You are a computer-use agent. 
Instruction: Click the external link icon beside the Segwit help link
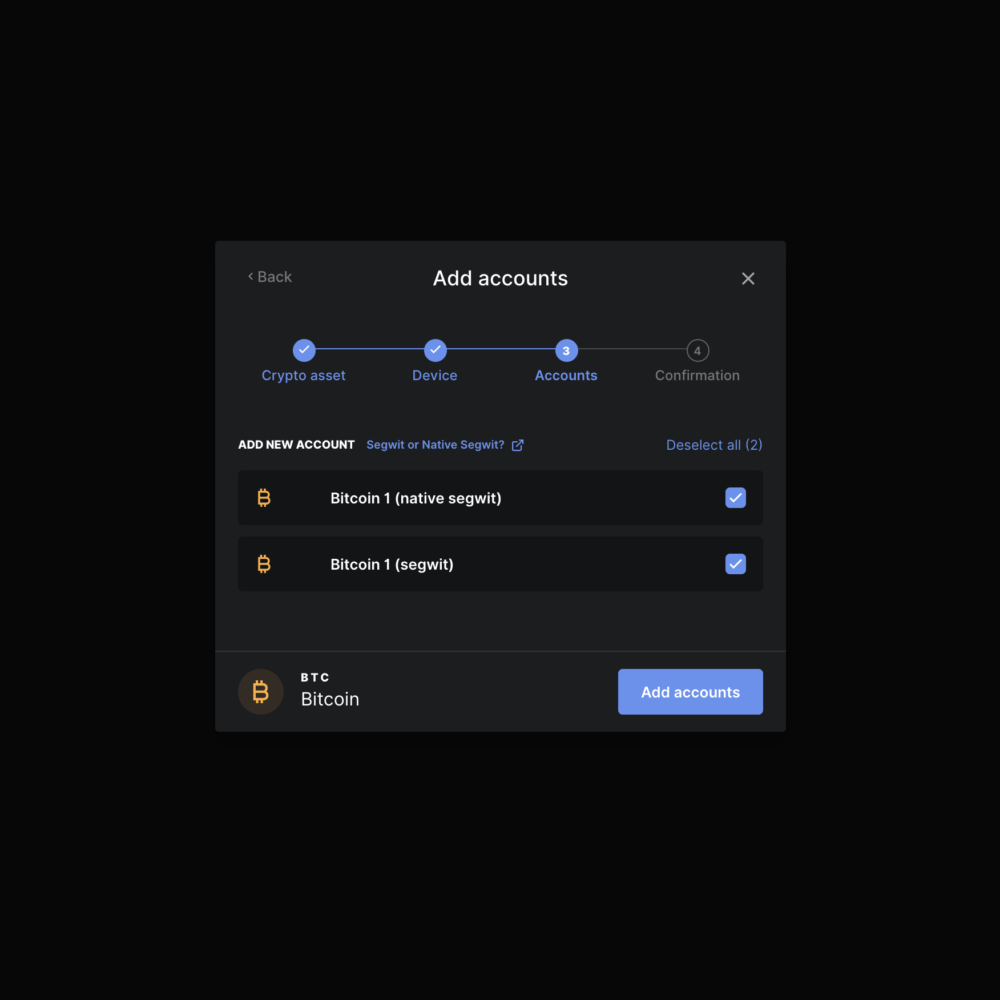(x=517, y=445)
